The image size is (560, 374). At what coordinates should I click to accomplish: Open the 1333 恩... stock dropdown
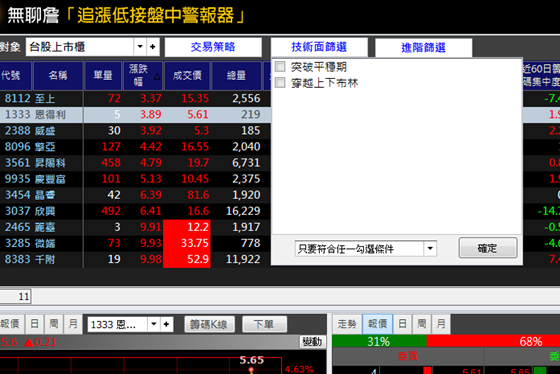pos(154,324)
